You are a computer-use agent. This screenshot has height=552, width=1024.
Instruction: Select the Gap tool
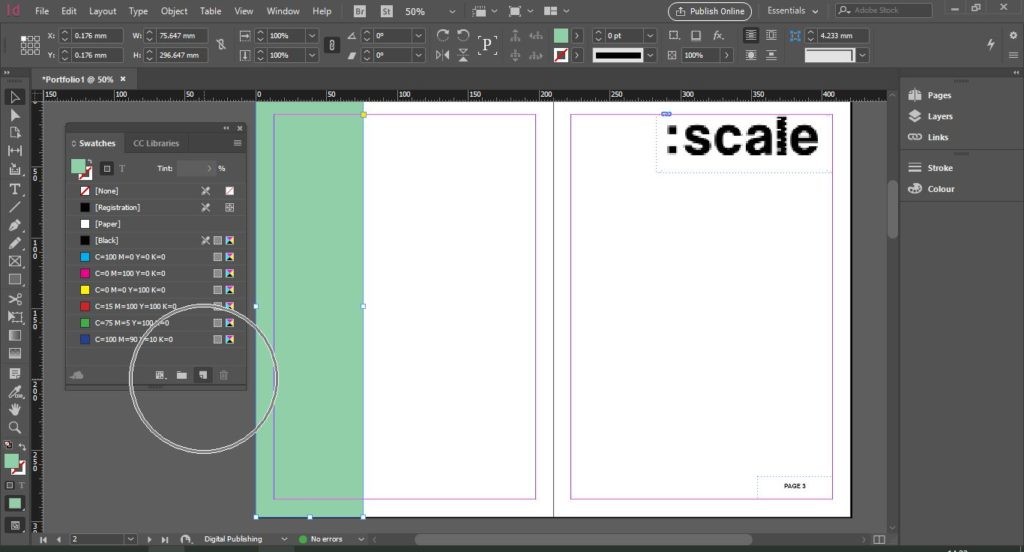[14, 151]
